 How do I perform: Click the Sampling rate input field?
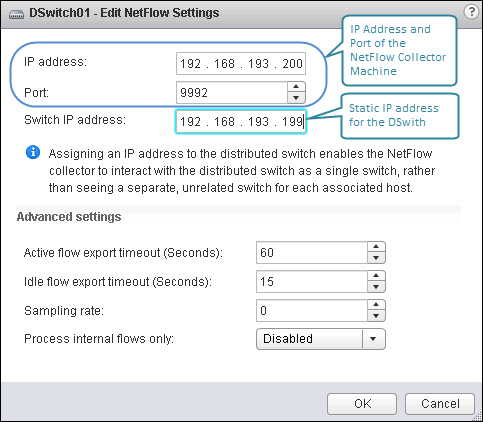312,311
